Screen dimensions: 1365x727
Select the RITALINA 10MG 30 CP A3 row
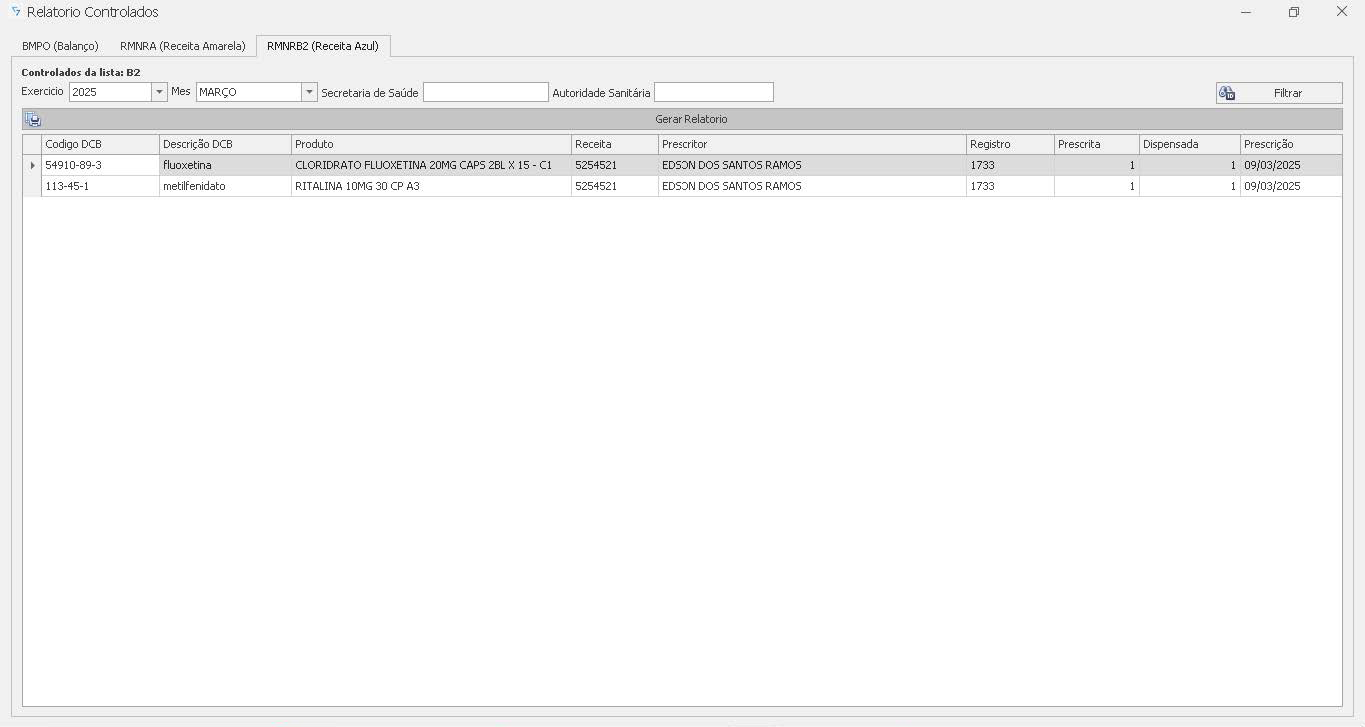coord(430,186)
